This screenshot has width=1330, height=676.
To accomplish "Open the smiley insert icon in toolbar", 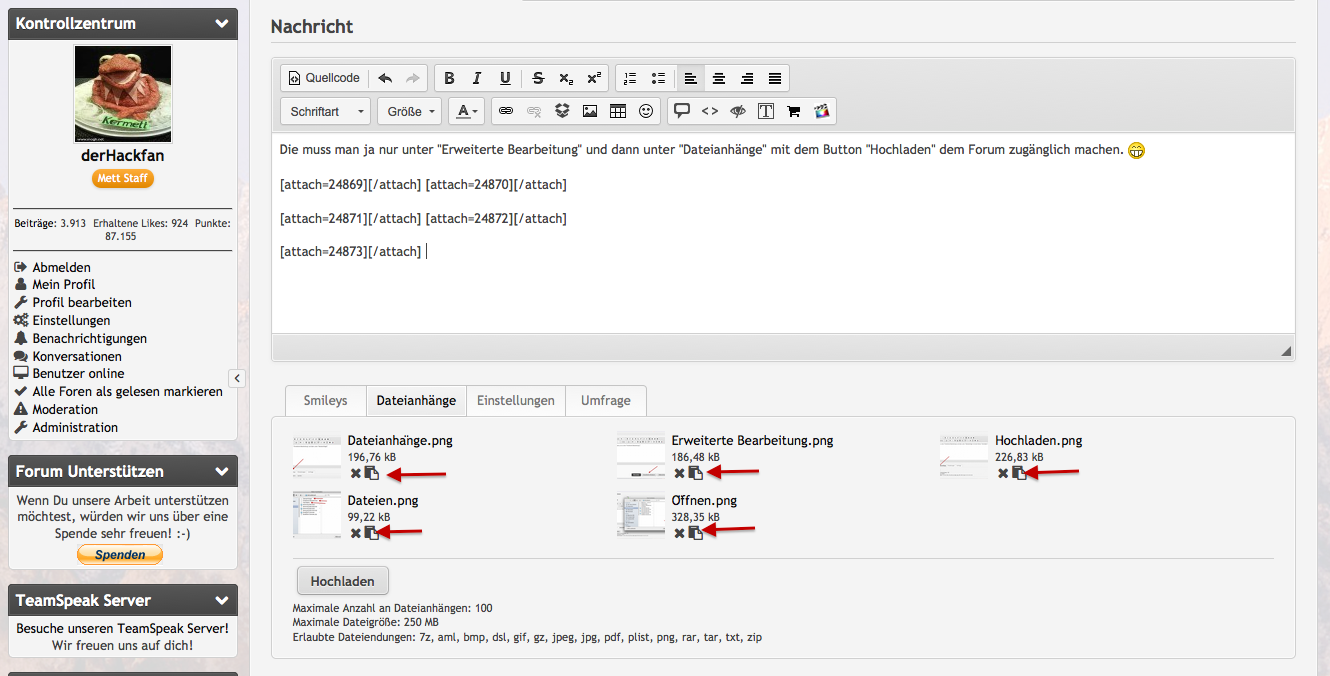I will pos(646,111).
